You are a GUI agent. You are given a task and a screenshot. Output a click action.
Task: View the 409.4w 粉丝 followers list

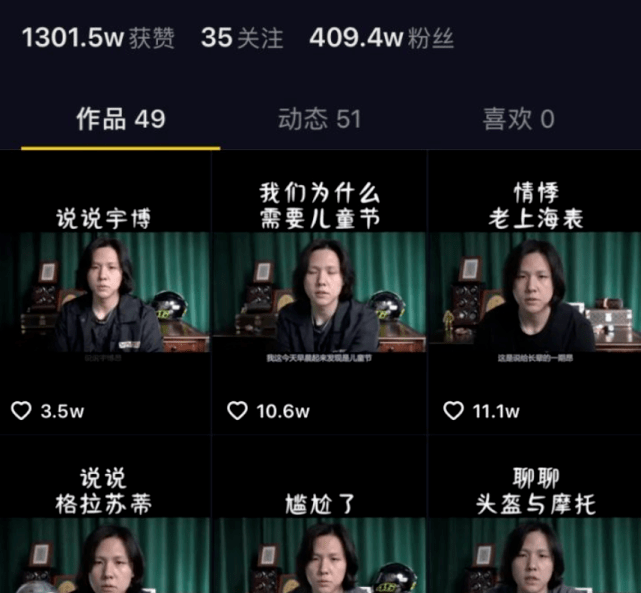pyautogui.click(x=381, y=38)
